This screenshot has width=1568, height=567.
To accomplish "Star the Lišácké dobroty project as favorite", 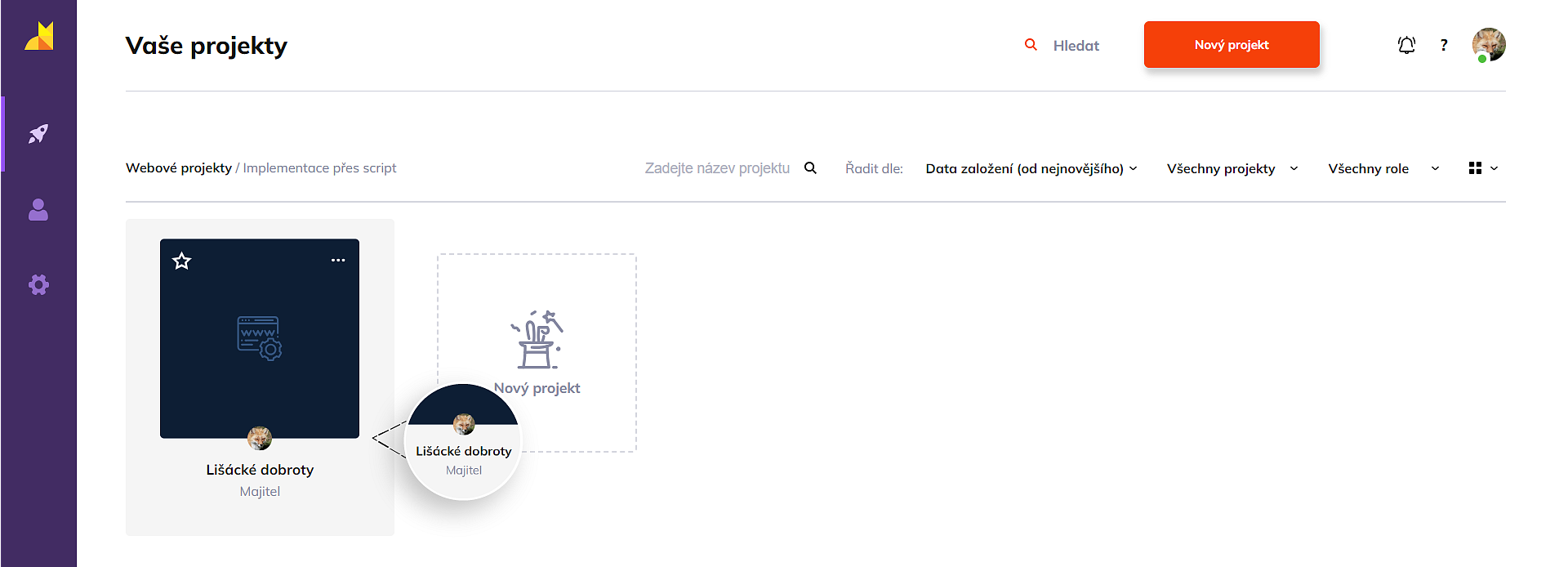I will click(x=181, y=261).
